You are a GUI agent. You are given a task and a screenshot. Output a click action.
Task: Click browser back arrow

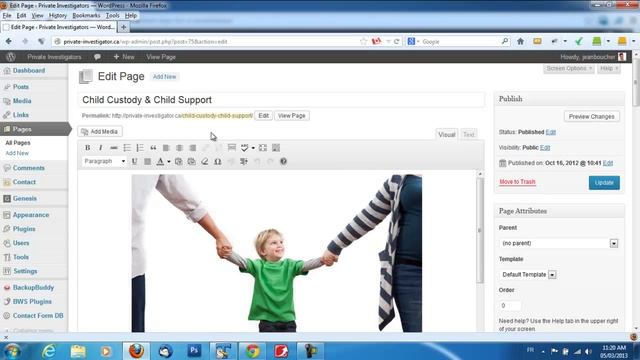tap(9, 41)
